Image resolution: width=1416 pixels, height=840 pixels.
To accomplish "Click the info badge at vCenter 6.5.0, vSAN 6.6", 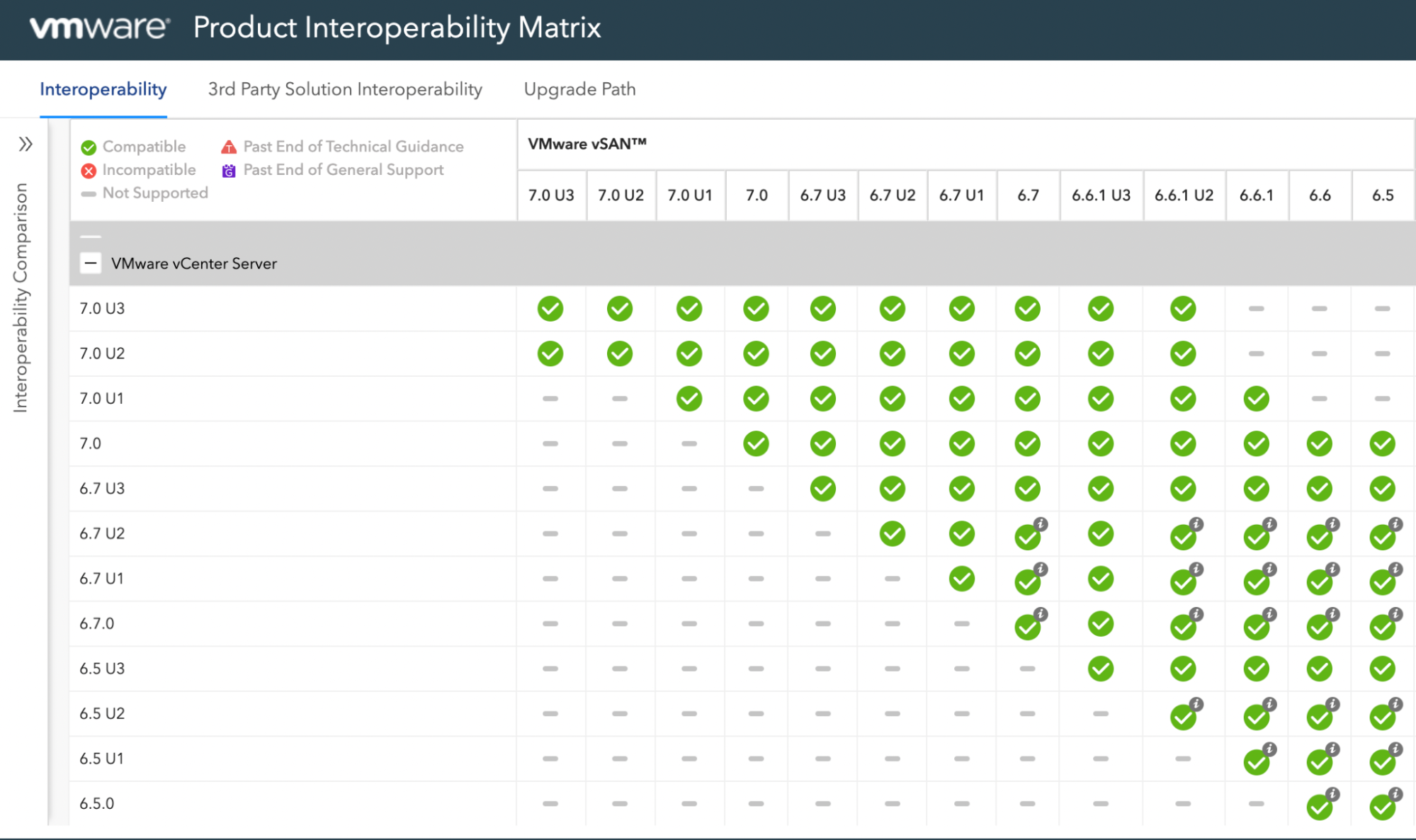I will click(x=1332, y=794).
